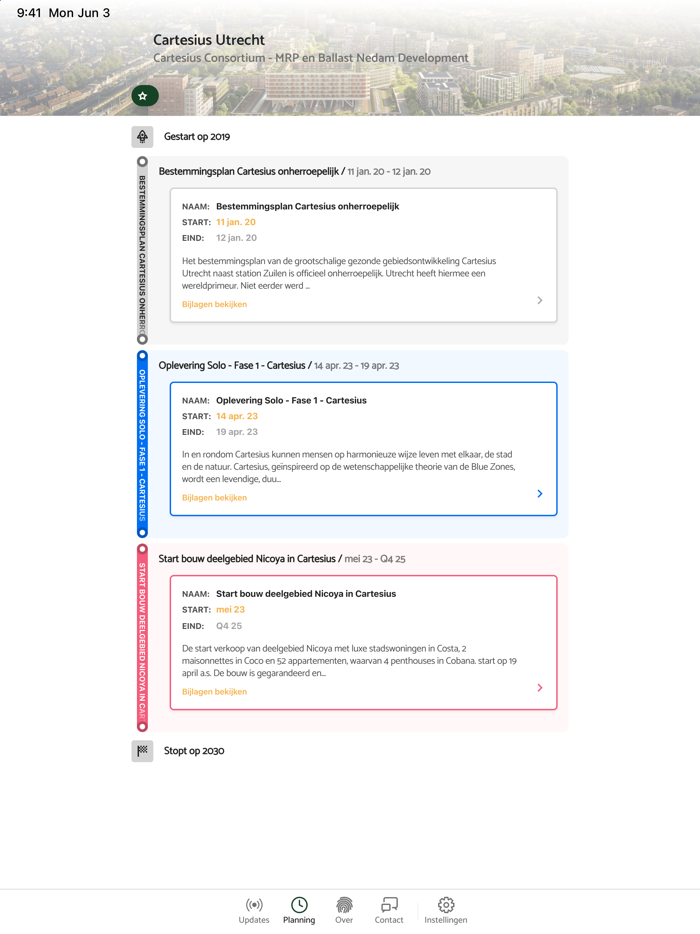Open "Bijlagen bekijken" on Bestemmingsplan card
This screenshot has width=700, height=934.
214,304
